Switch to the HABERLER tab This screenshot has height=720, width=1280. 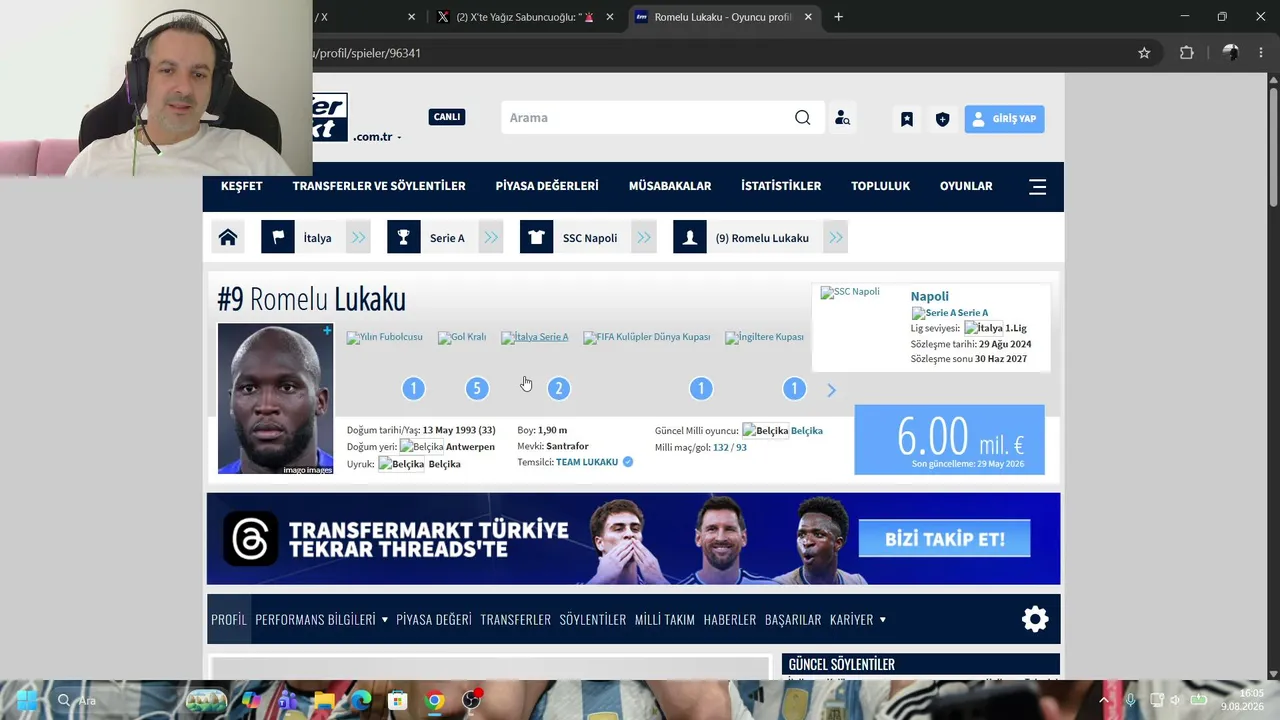click(730, 619)
